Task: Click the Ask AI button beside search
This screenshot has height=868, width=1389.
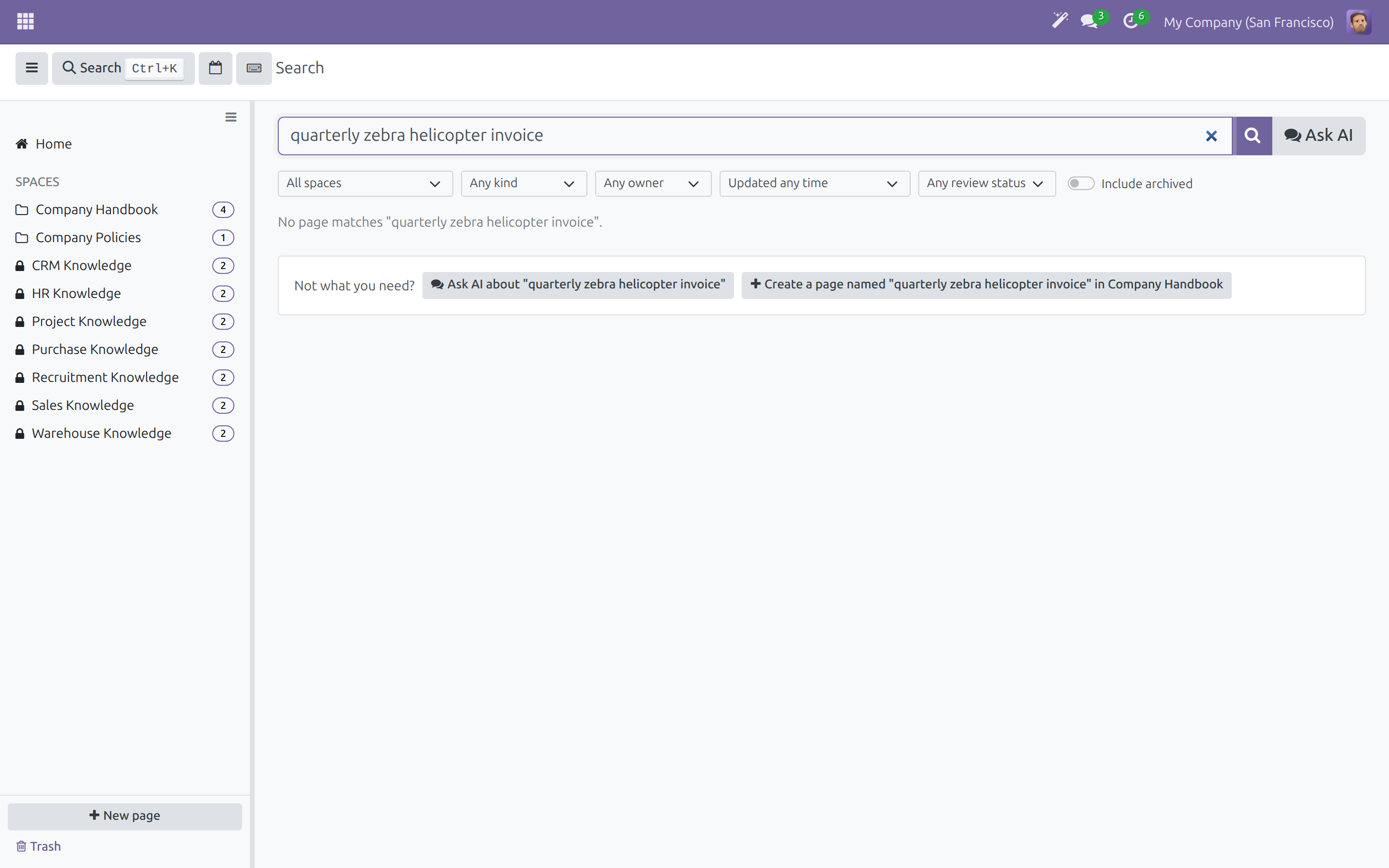Action: tap(1319, 136)
